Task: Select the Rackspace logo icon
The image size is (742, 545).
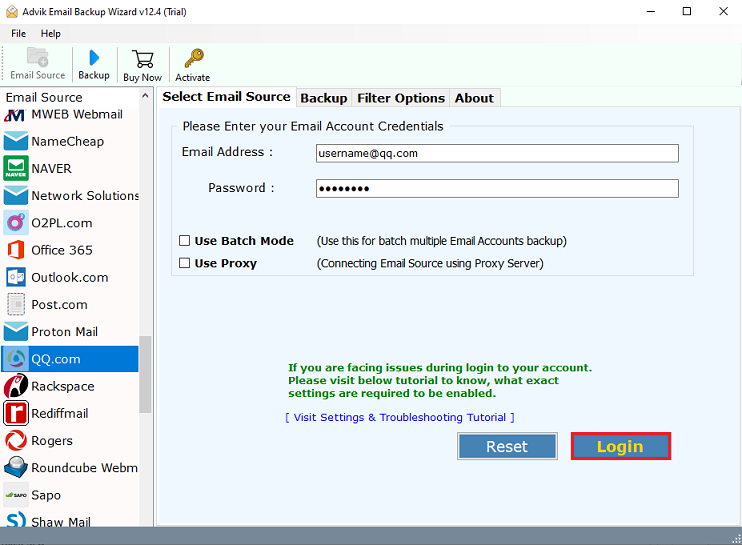Action: [x=16, y=386]
